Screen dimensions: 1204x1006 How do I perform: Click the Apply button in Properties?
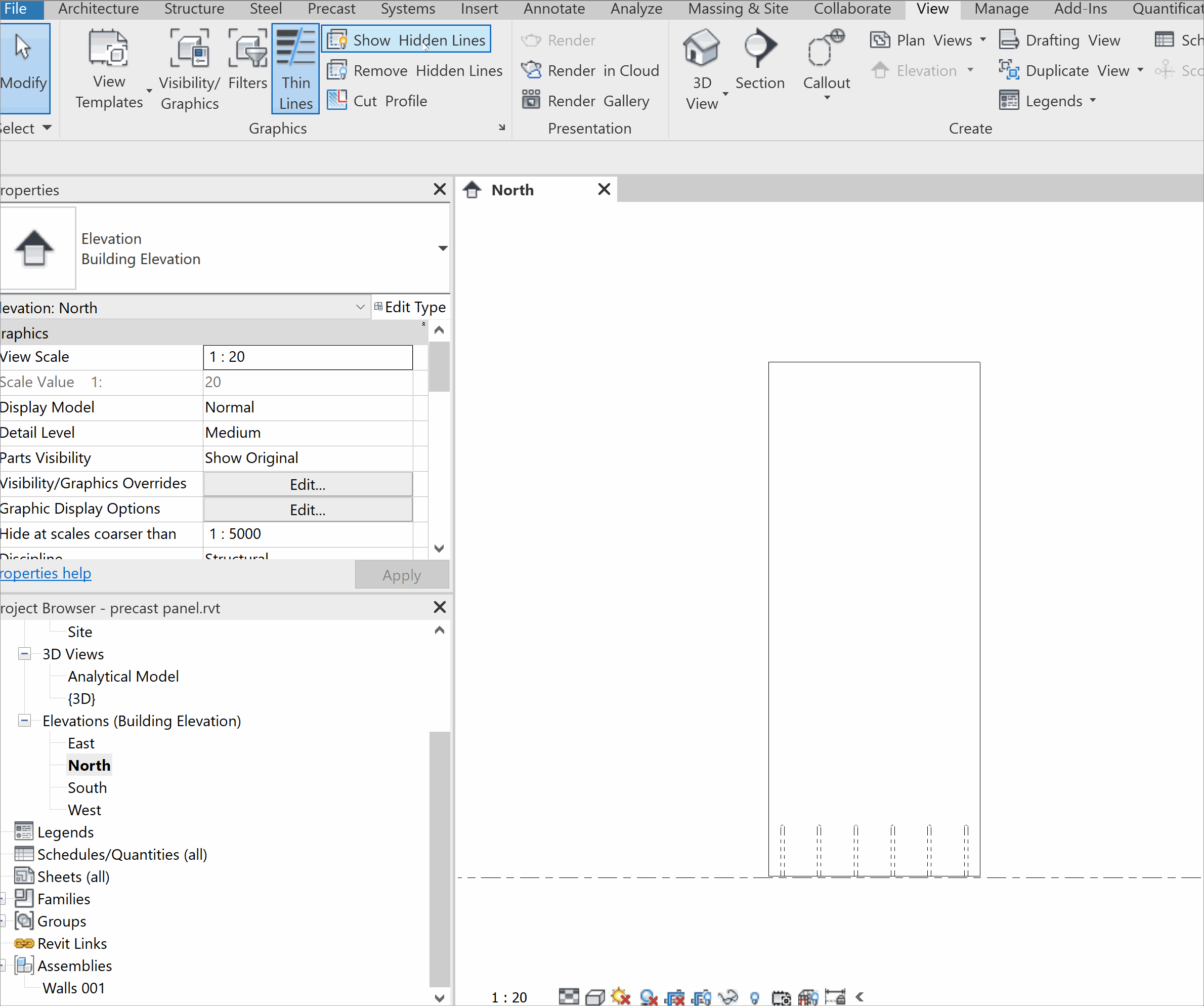401,575
